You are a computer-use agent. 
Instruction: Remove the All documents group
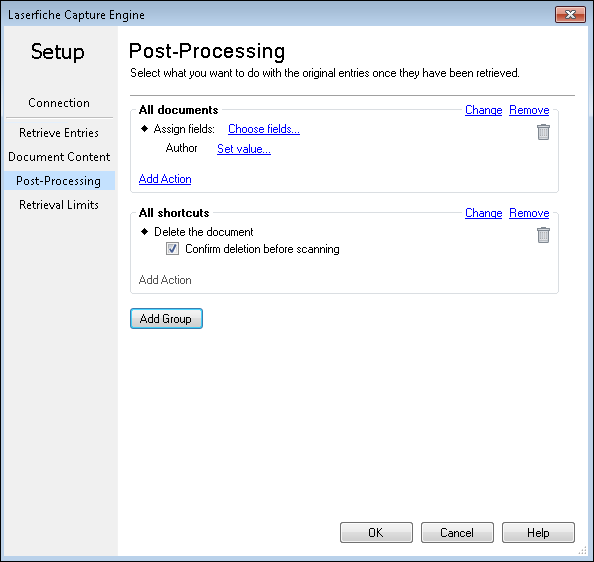coord(529,110)
